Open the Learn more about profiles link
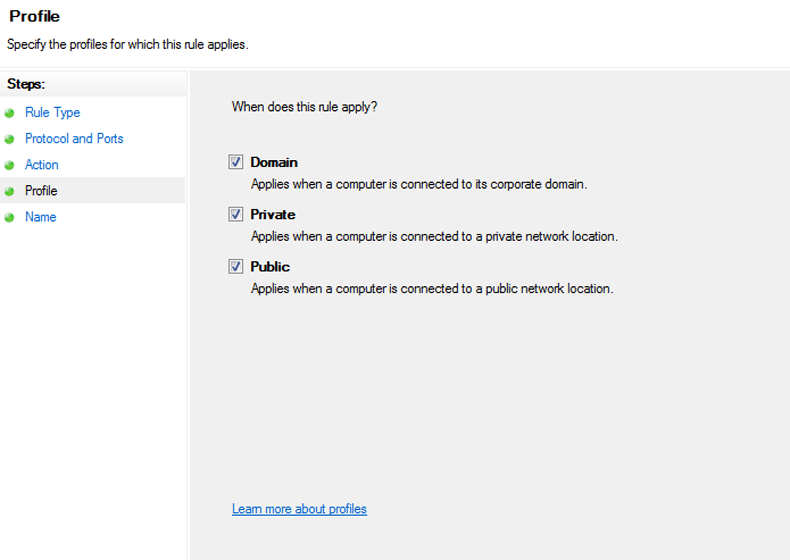The image size is (790, 560). point(299,509)
